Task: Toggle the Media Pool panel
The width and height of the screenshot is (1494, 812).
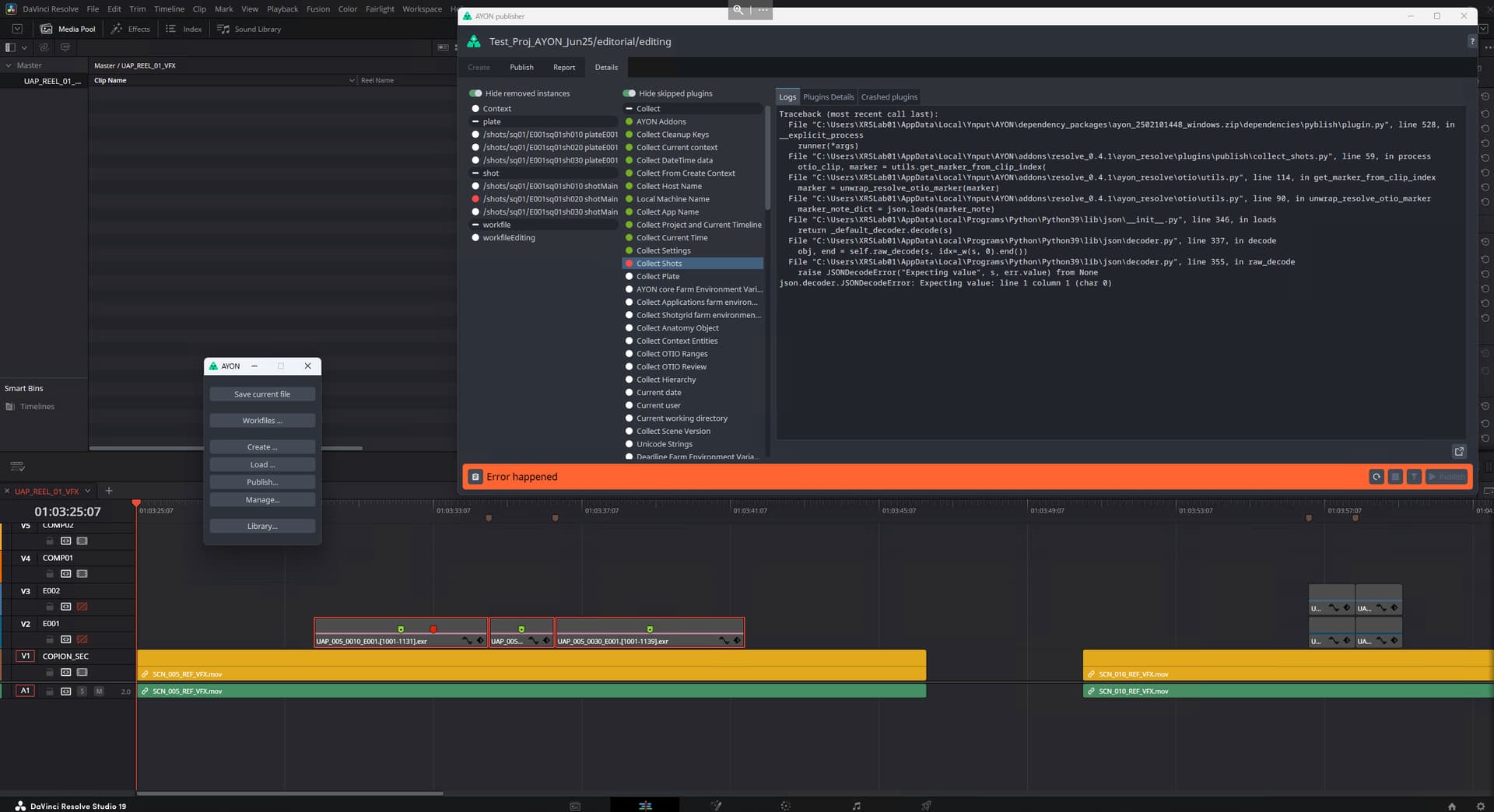Action: point(68,29)
